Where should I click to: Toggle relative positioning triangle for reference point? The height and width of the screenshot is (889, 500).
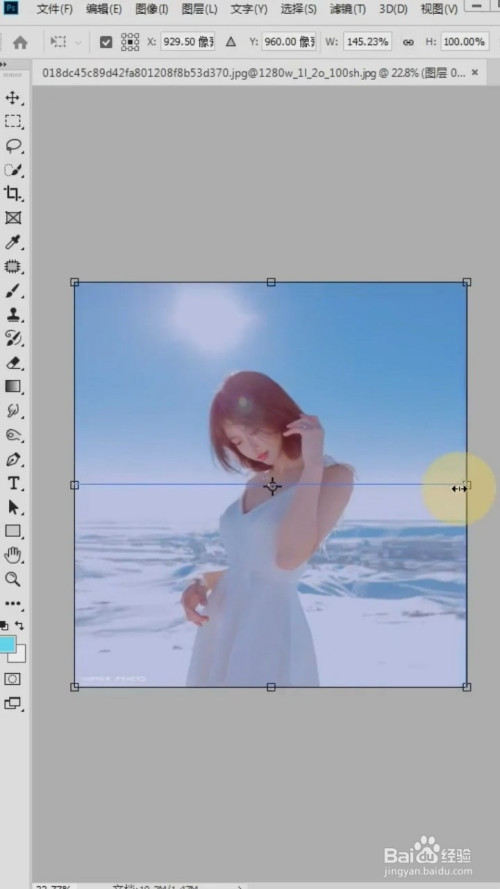coord(230,42)
